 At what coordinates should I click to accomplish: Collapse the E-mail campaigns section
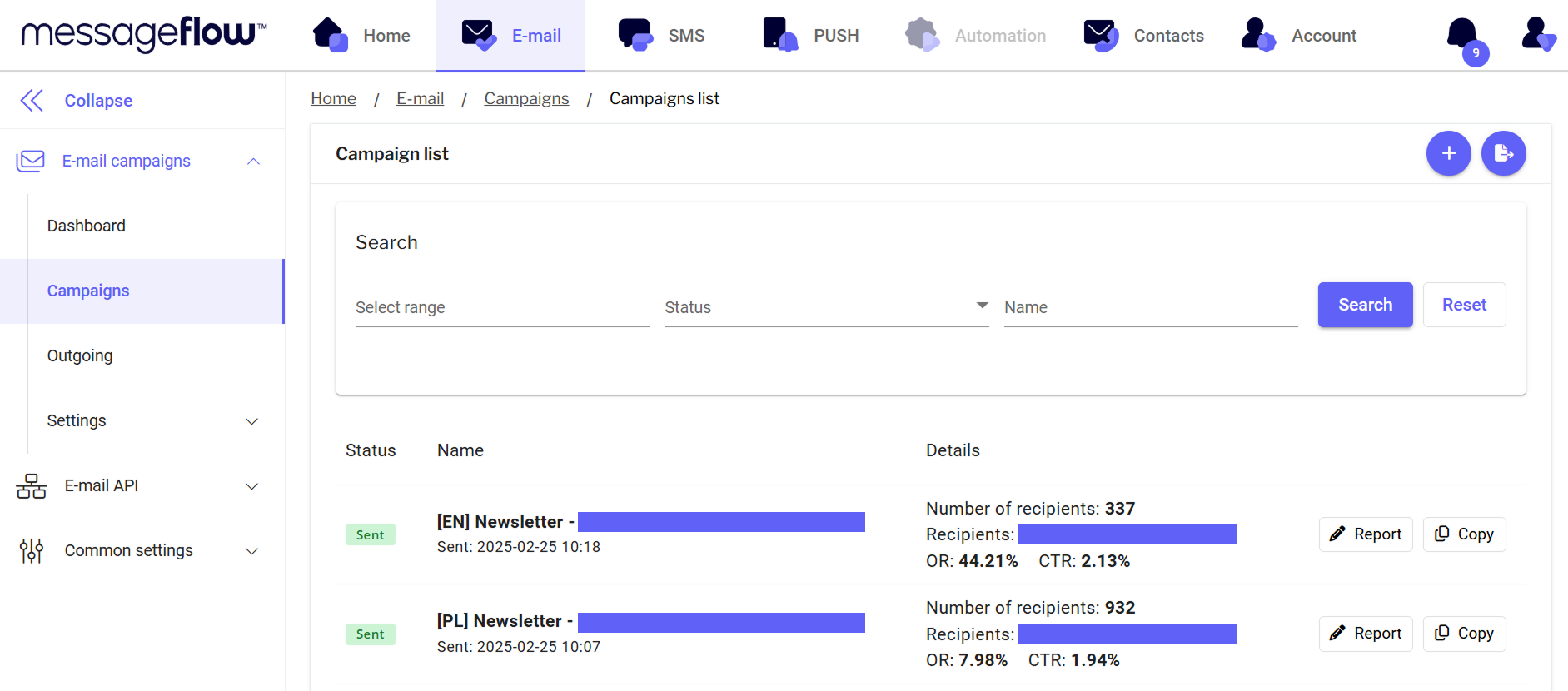pos(253,162)
